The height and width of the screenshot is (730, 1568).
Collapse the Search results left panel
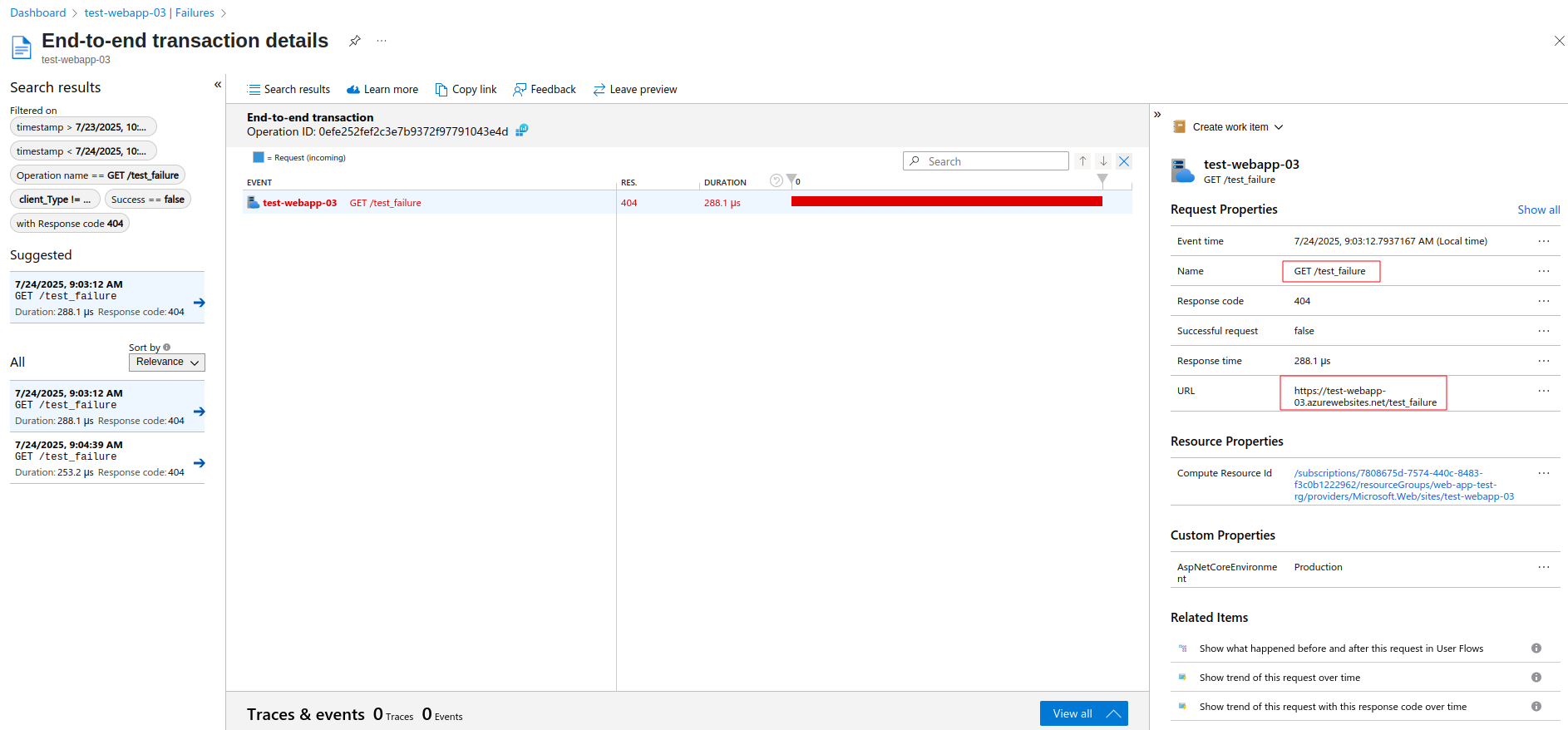tap(218, 85)
